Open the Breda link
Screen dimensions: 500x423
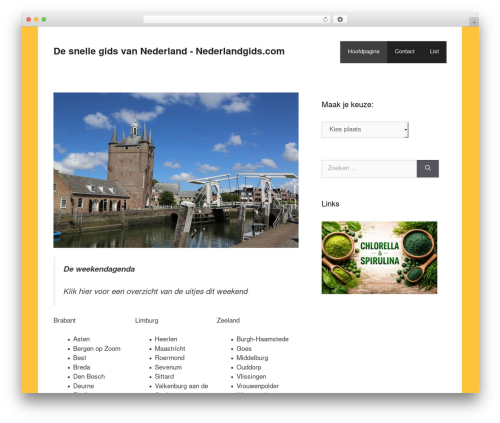pos(82,367)
